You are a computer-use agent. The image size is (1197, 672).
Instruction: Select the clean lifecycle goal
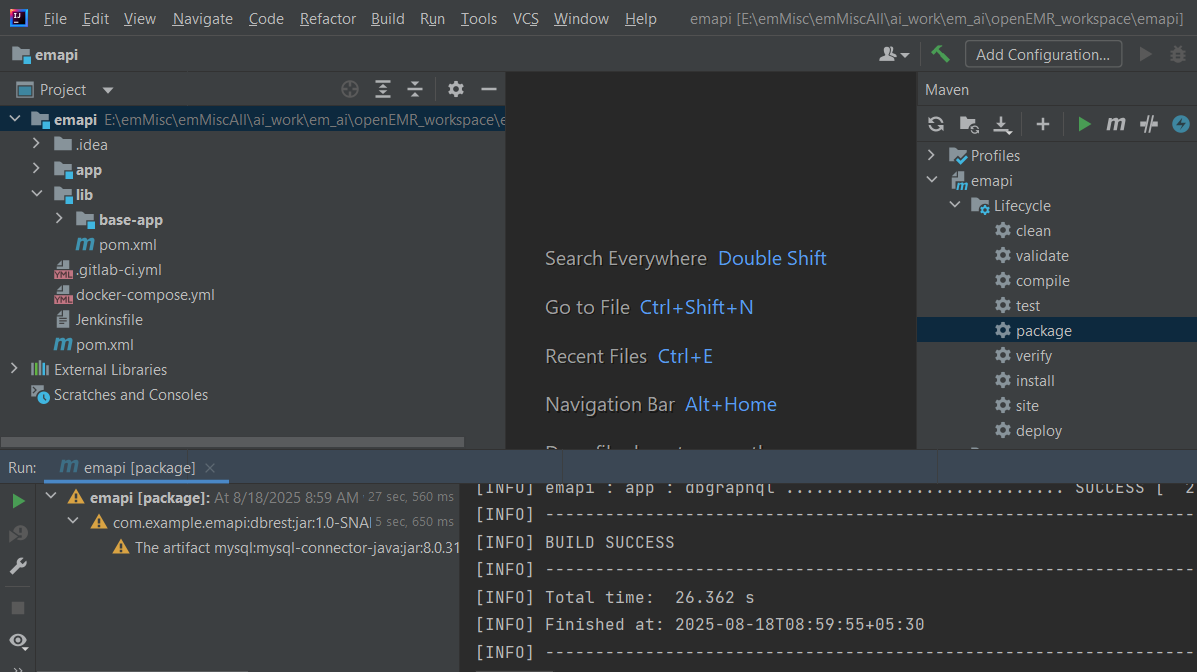coord(1033,231)
